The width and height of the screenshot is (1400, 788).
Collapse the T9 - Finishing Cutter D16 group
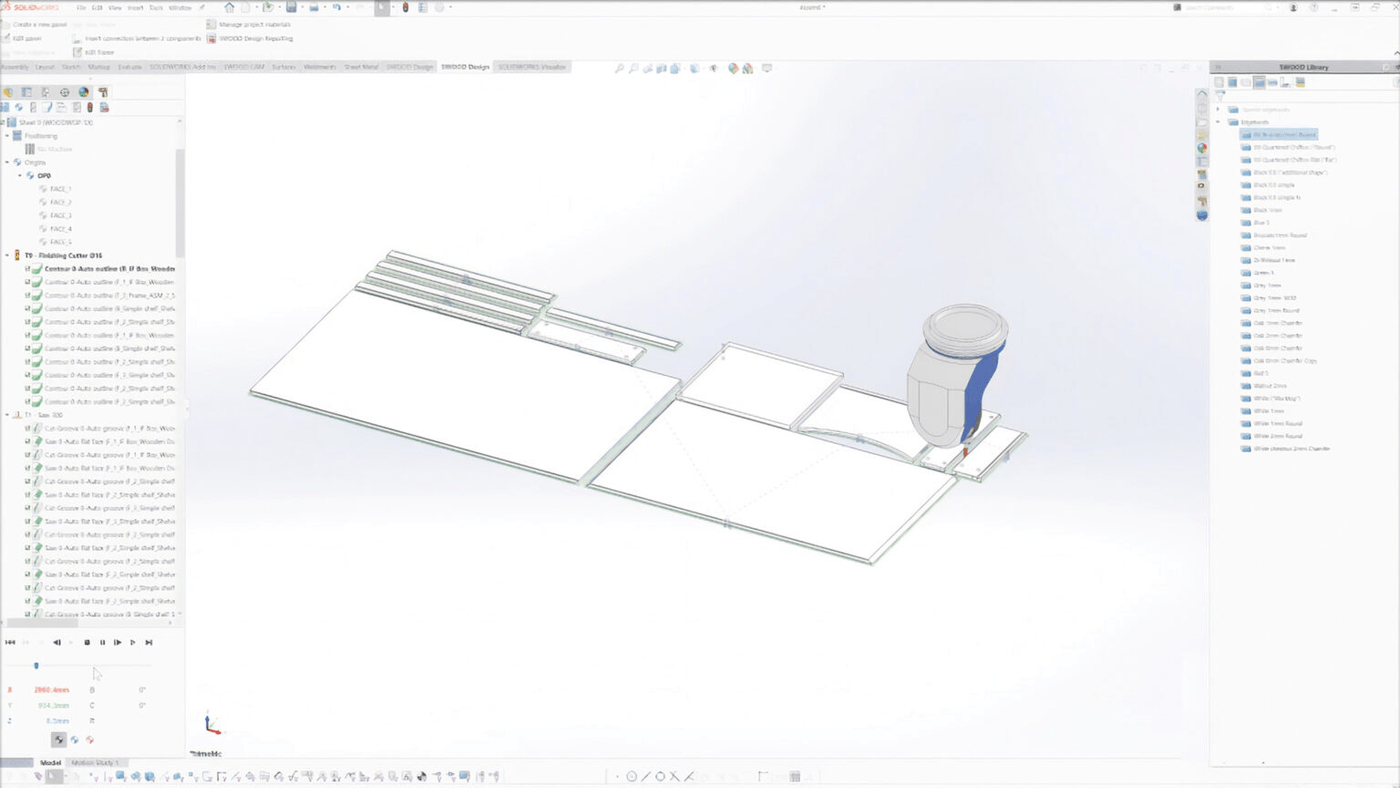(7, 256)
